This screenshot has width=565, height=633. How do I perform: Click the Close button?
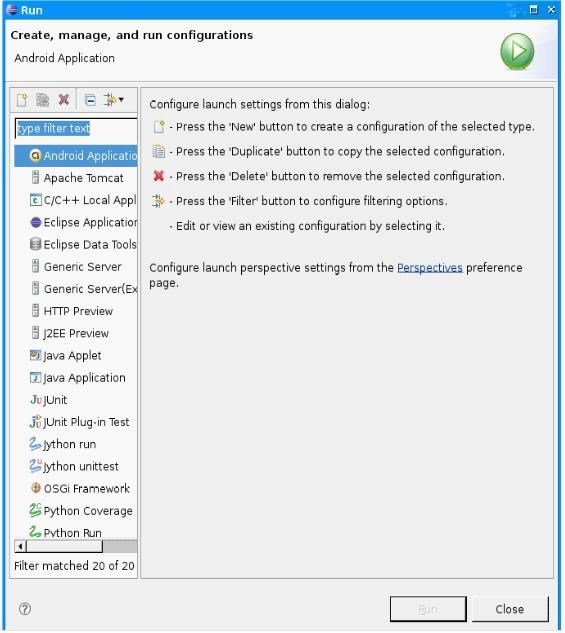click(510, 610)
